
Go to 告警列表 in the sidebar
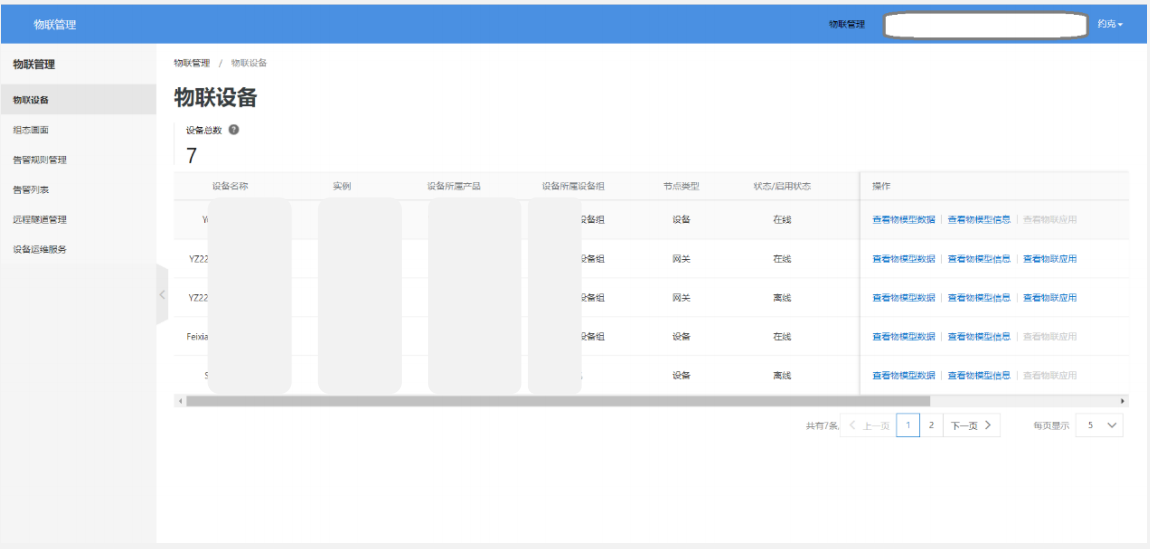click(x=31, y=190)
